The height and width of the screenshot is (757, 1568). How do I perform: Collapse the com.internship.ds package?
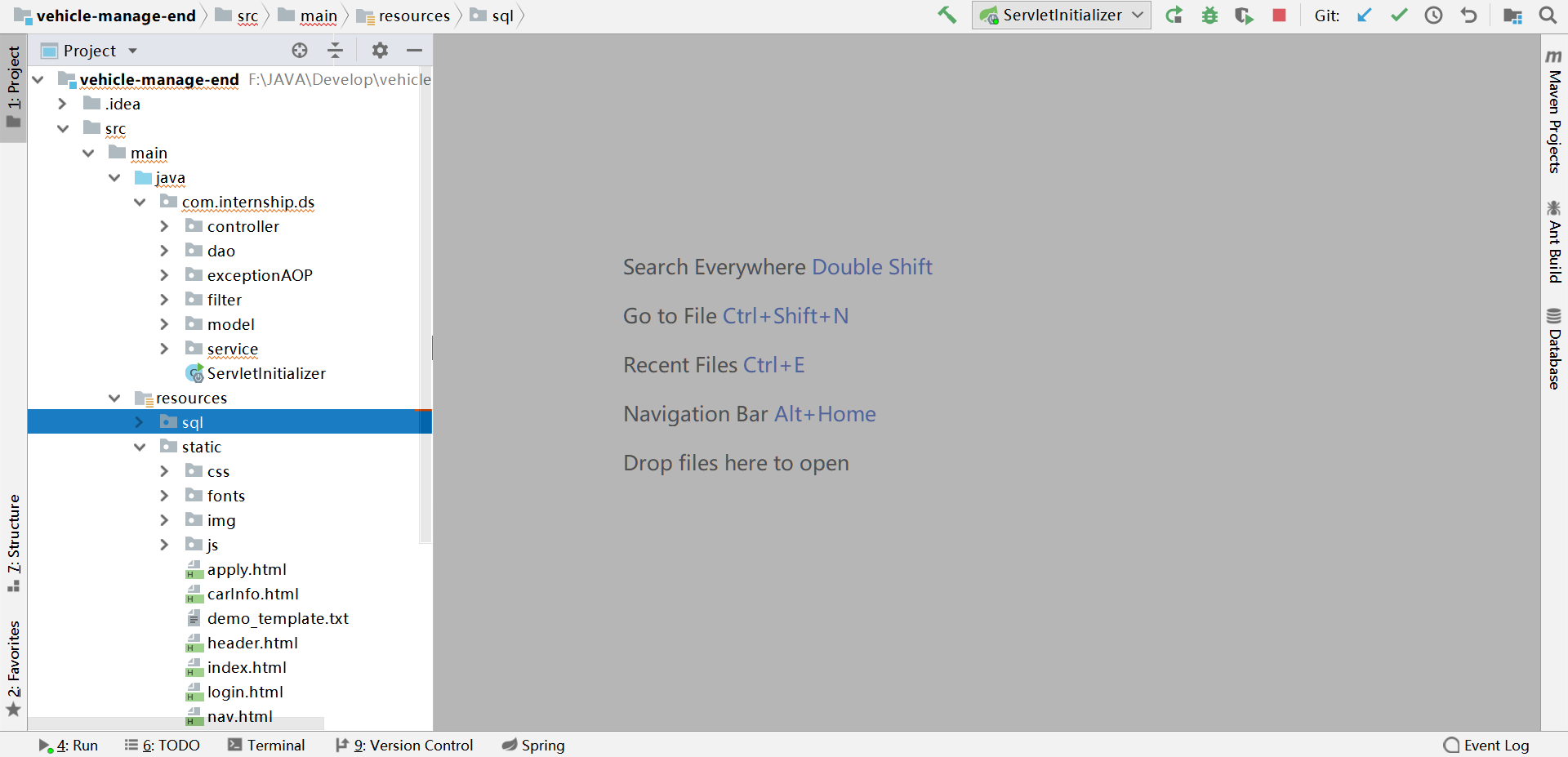click(140, 202)
